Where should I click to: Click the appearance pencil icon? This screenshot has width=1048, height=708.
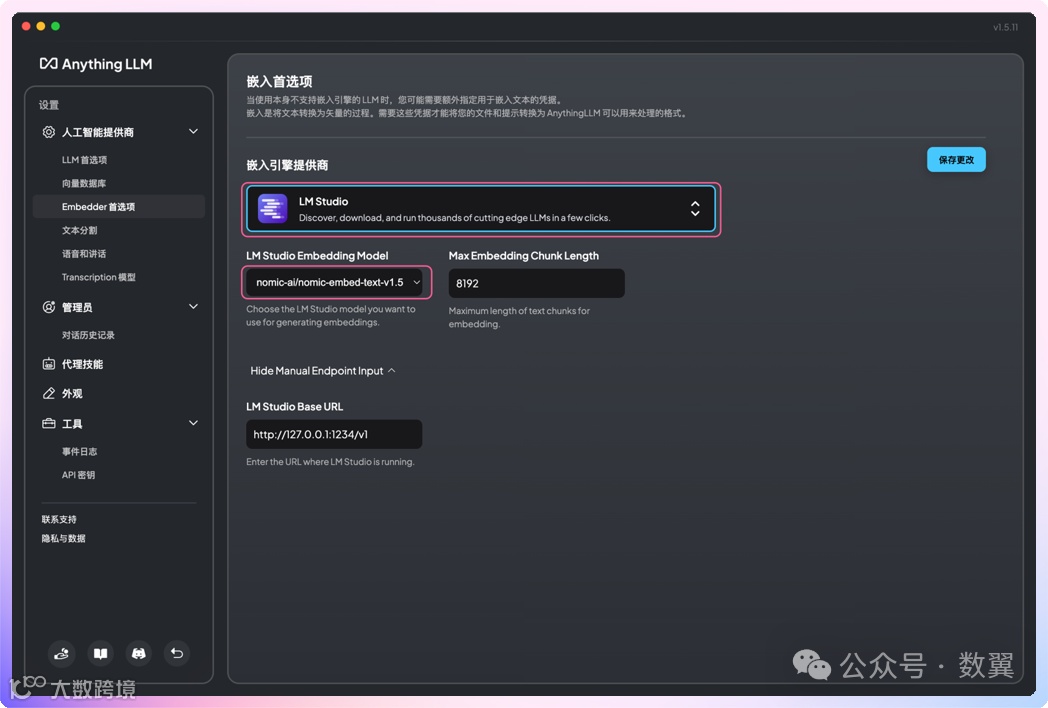pyautogui.click(x=49, y=393)
